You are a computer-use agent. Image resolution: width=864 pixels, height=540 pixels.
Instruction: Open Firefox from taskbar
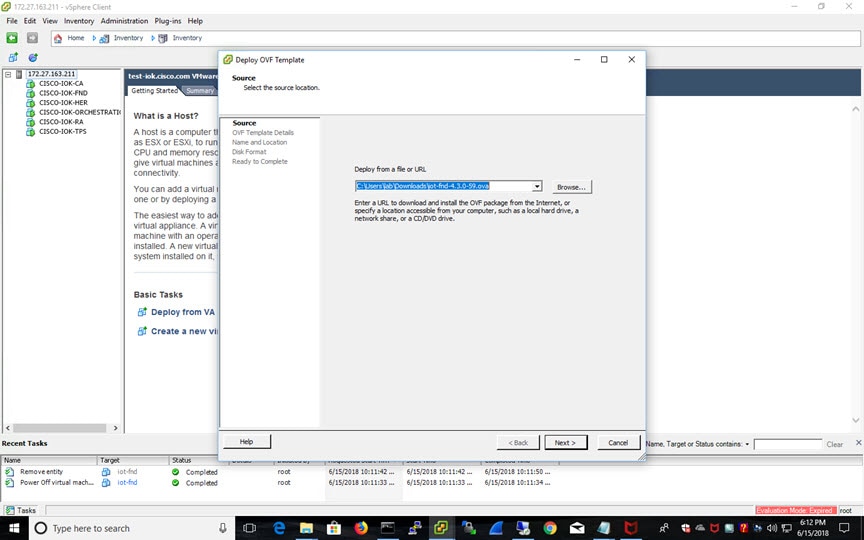[x=360, y=528]
